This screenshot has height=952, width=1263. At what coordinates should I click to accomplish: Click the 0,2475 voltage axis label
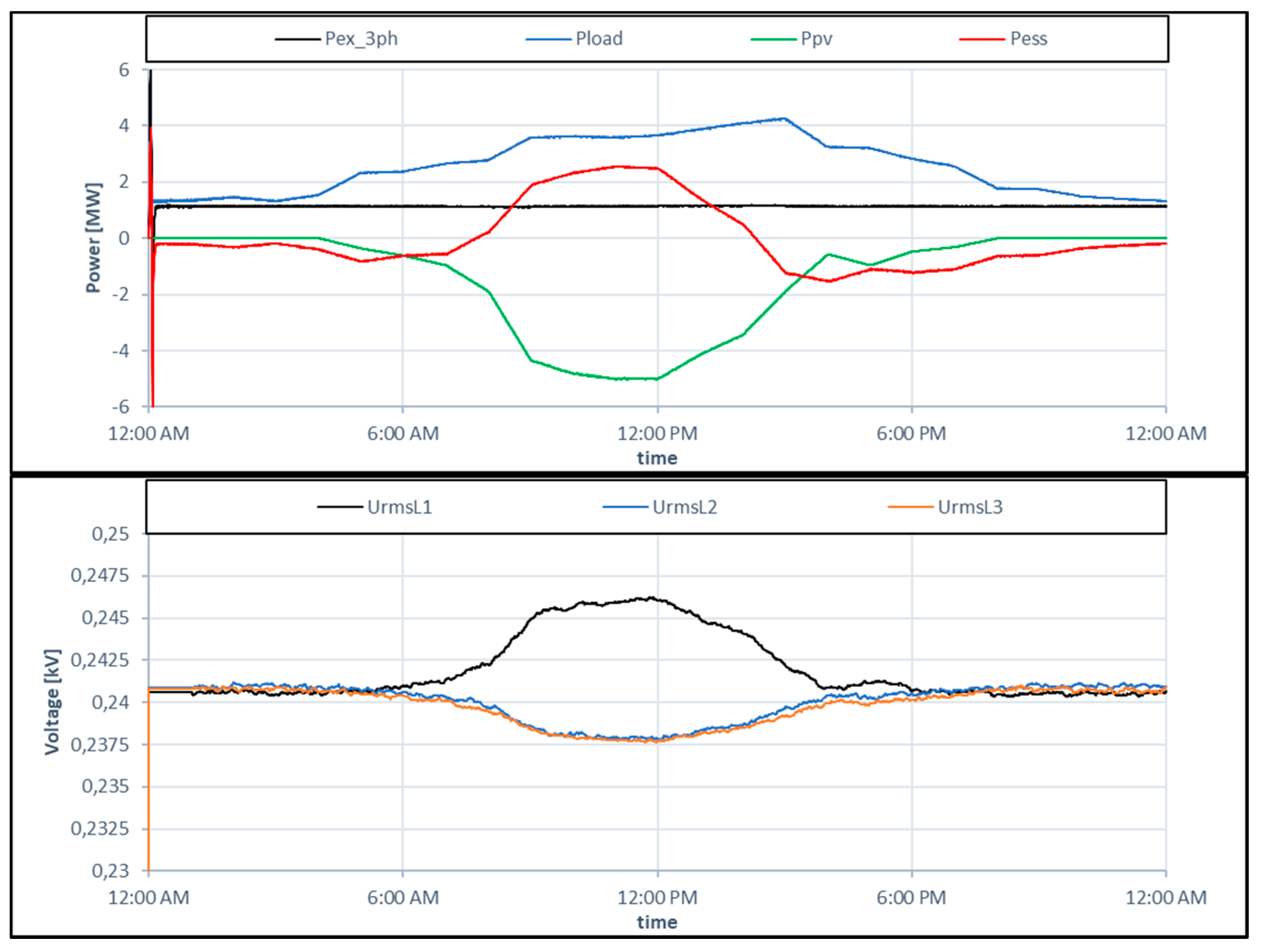100,575
